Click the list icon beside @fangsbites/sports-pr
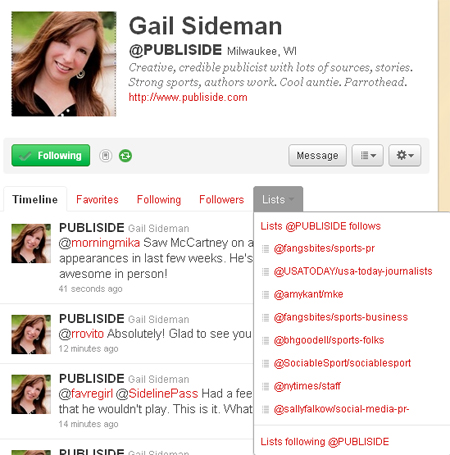 [x=265, y=249]
